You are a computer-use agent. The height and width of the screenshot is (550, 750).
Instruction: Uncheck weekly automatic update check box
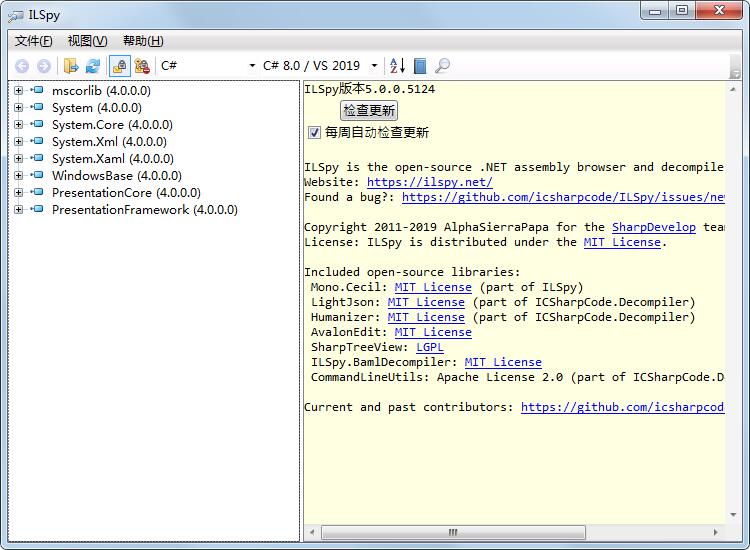point(315,132)
